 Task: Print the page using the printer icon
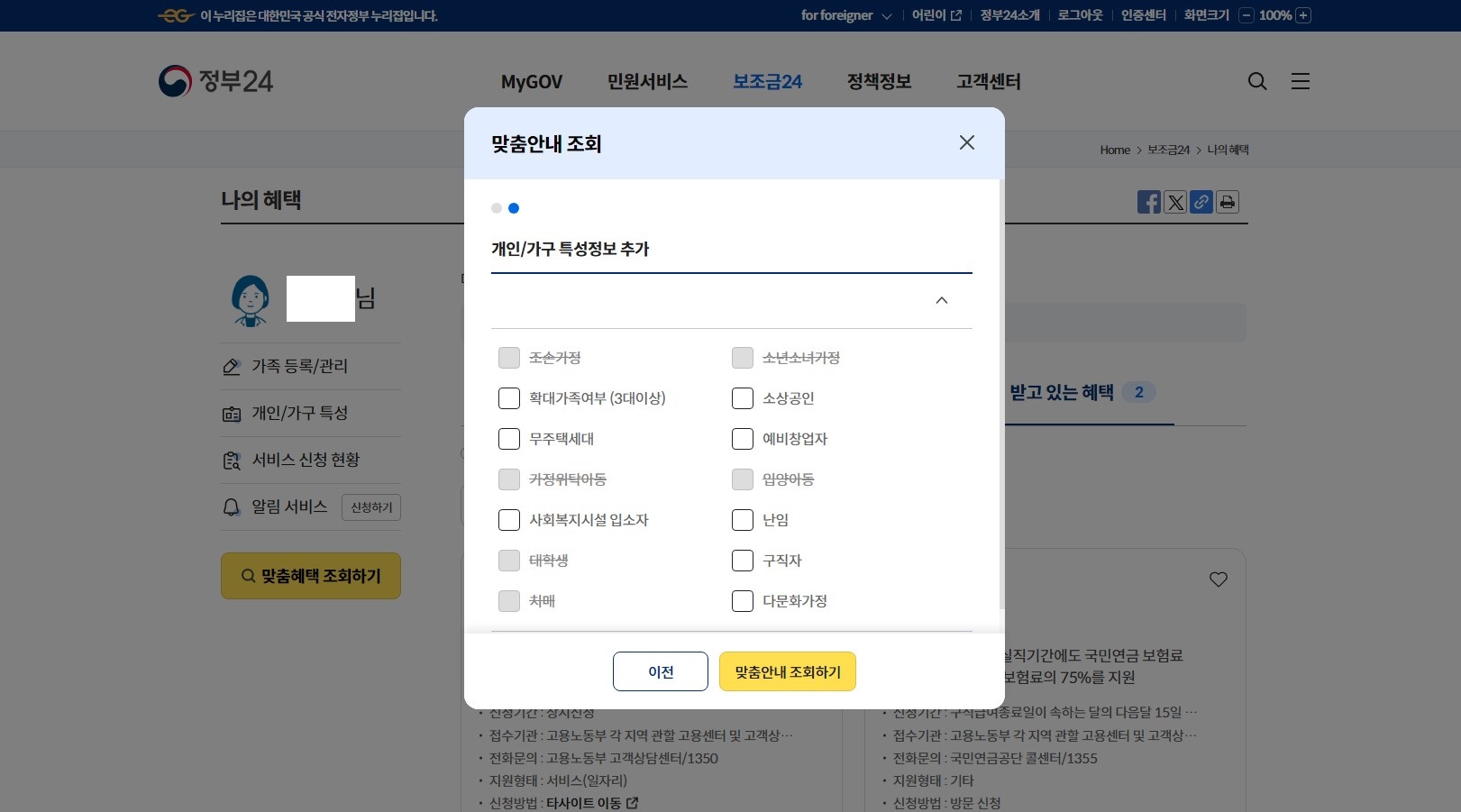pos(1227,202)
